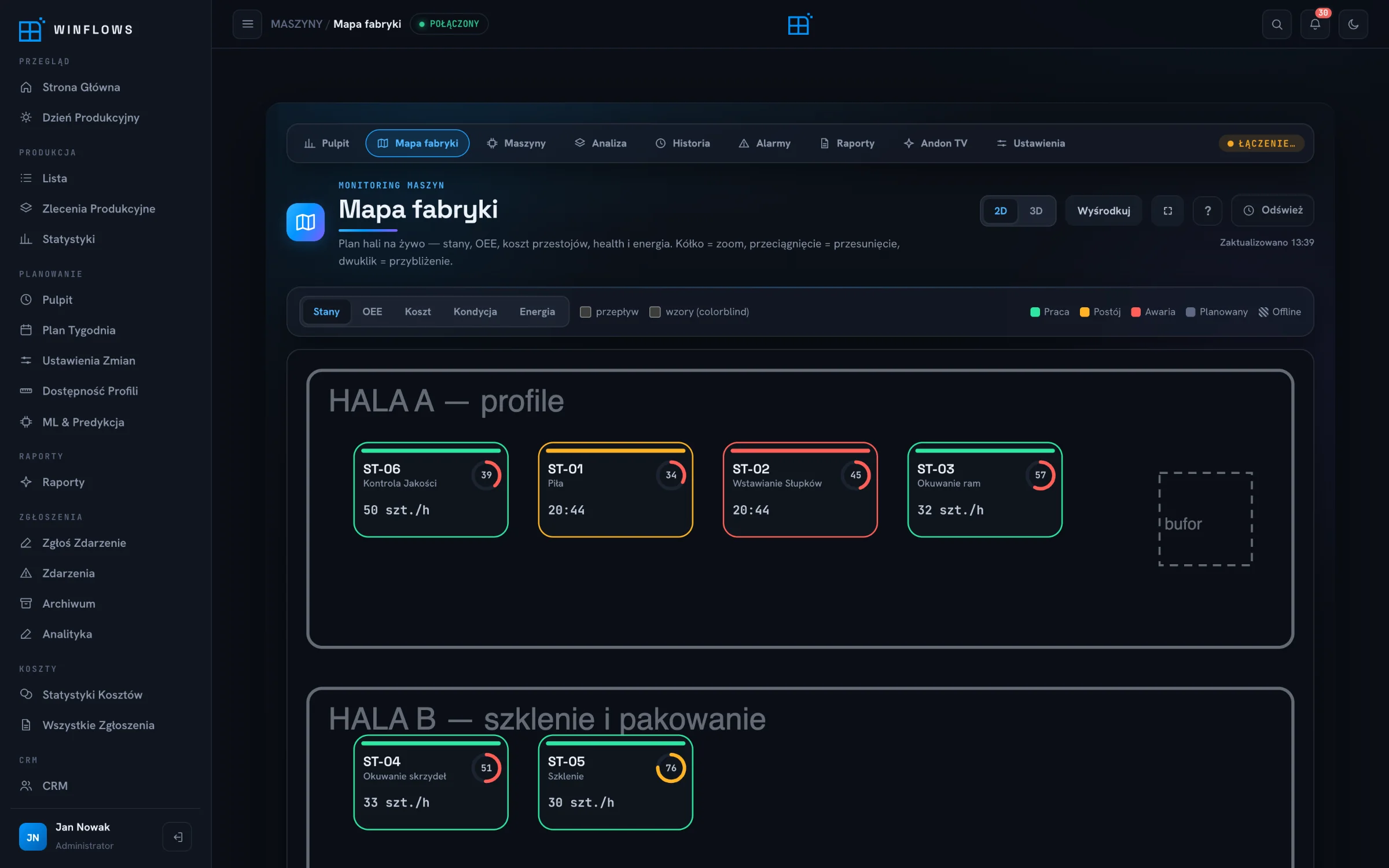Open Plan Tygodnia in sidebar
1389x868 pixels.
[105, 330]
